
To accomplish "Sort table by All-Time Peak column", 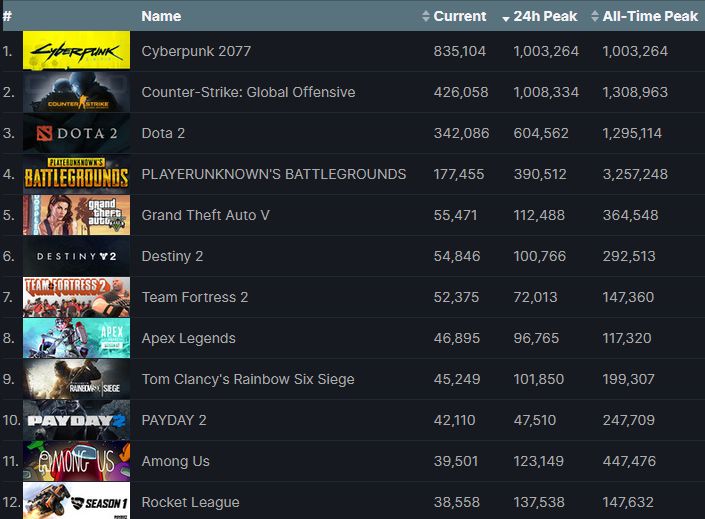I will click(645, 16).
